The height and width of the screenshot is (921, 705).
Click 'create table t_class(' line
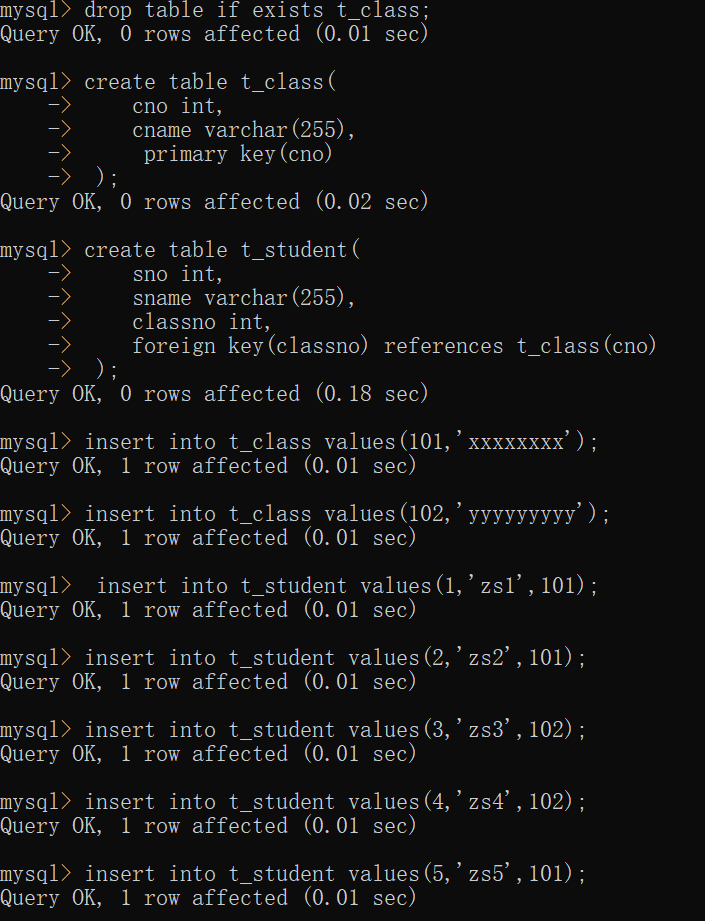pyautogui.click(x=210, y=82)
